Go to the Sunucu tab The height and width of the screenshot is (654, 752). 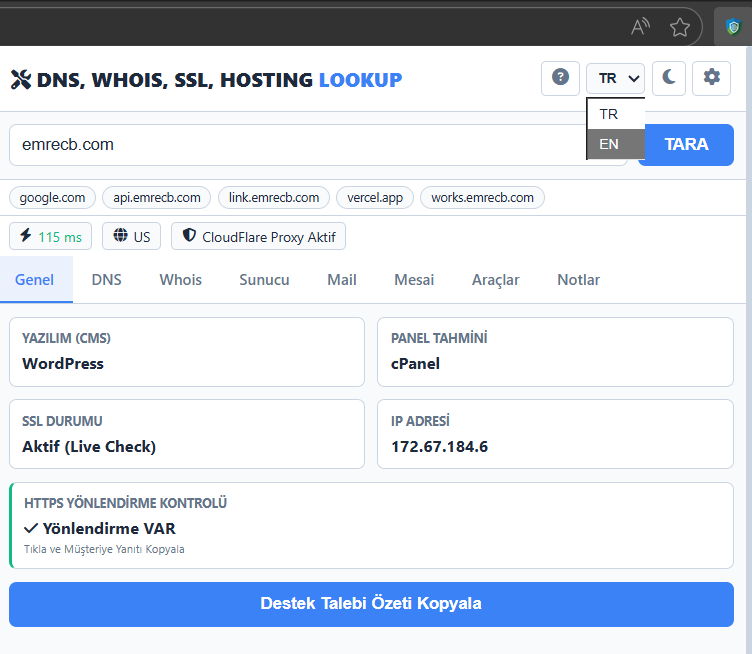coord(264,280)
